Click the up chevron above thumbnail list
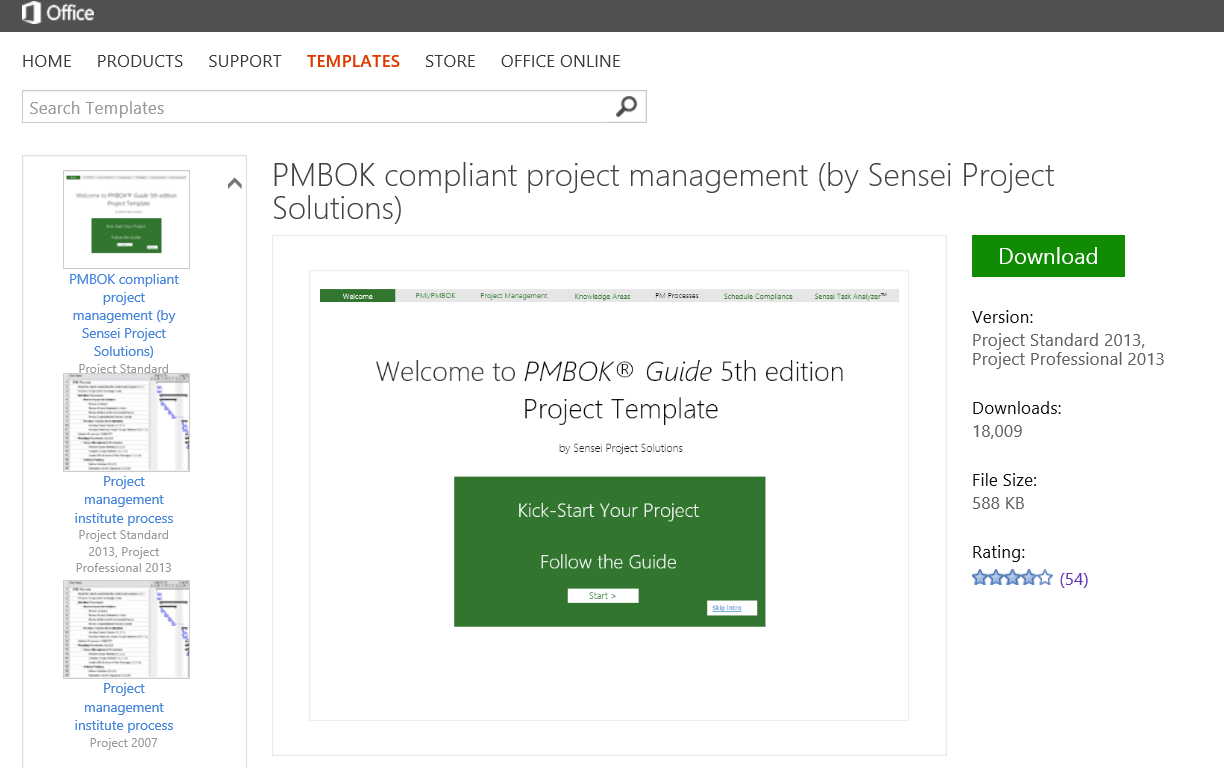1224x768 pixels. coord(235,183)
